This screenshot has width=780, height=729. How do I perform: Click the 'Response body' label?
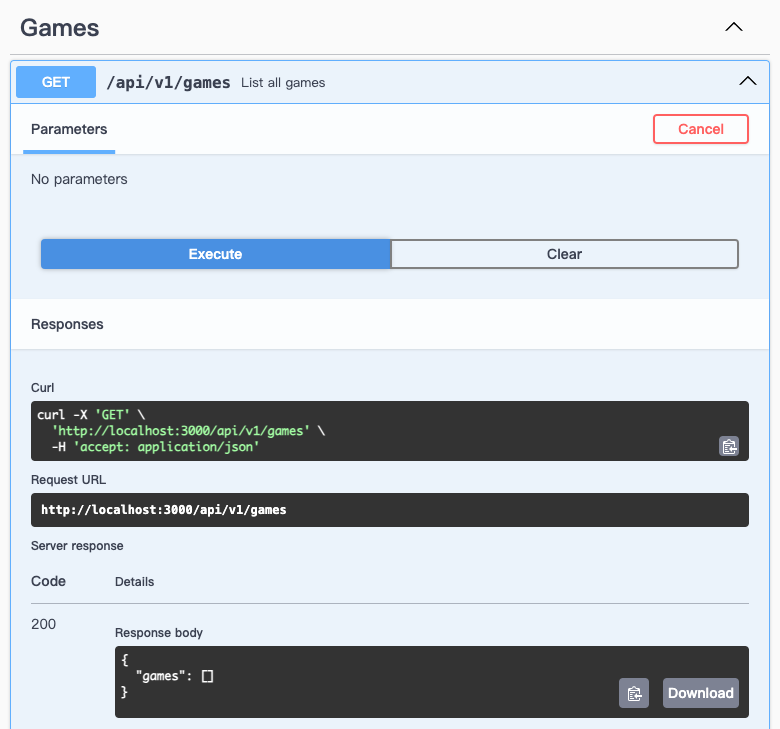(159, 632)
